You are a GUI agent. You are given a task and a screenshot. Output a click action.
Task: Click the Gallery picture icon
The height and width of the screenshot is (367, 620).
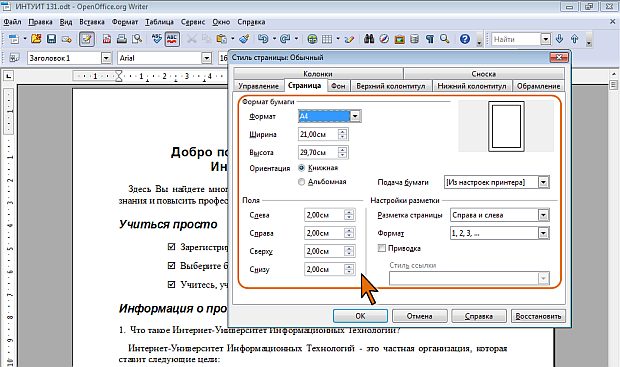click(x=399, y=39)
